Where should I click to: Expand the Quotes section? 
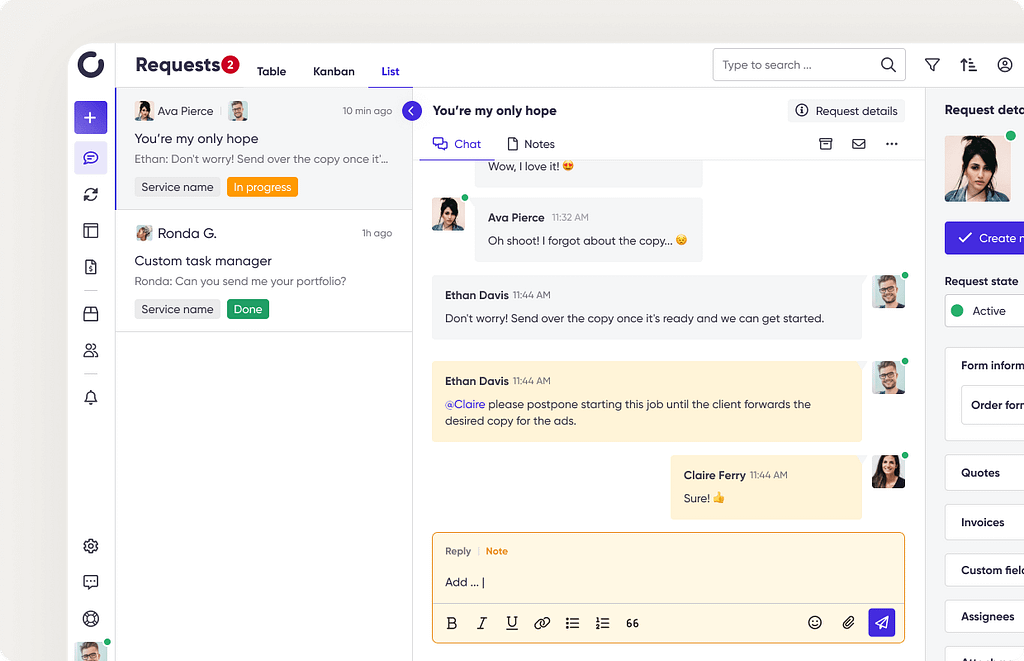(x=985, y=473)
